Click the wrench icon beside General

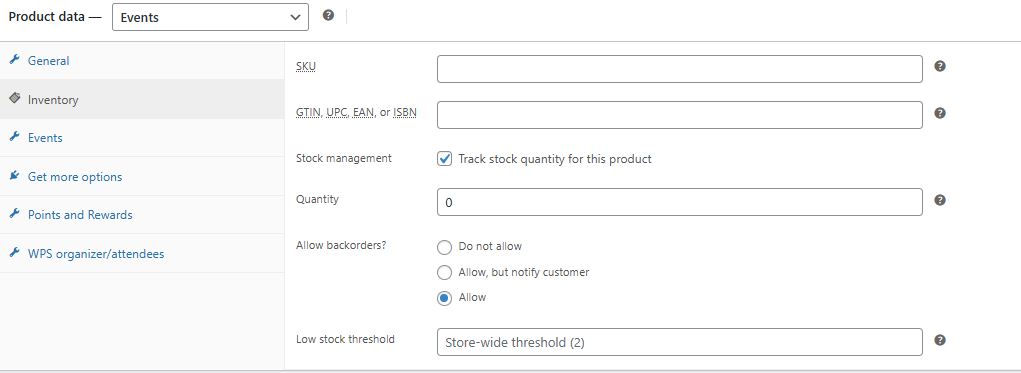(x=14, y=59)
